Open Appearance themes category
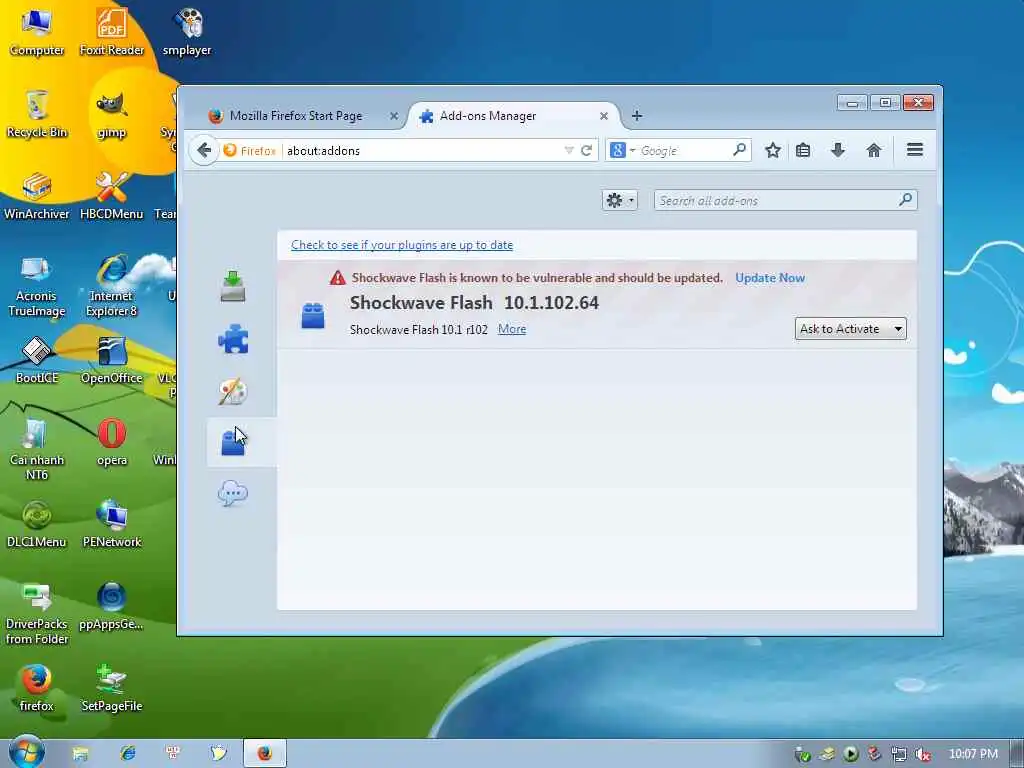1024x768 pixels. [x=232, y=391]
